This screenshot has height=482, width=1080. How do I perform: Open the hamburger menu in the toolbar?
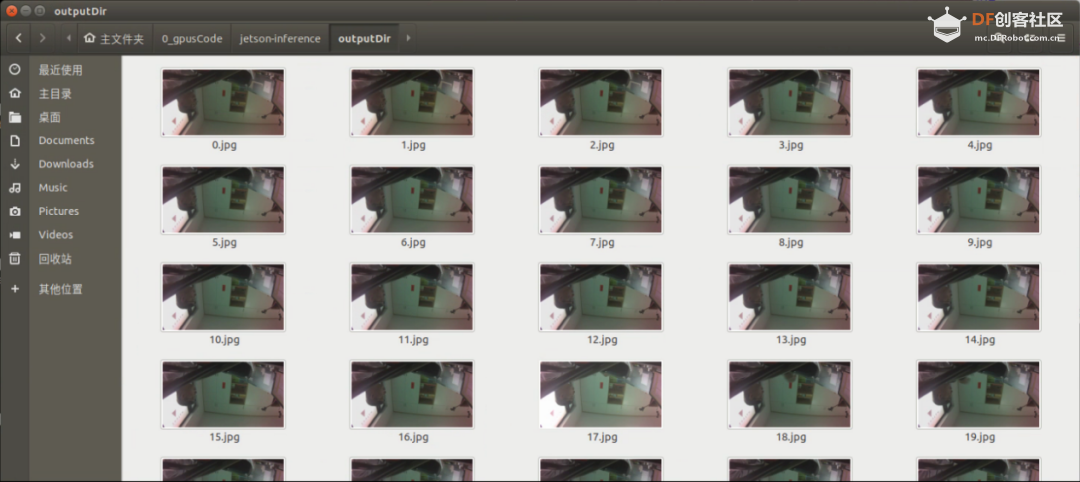pos(1061,38)
